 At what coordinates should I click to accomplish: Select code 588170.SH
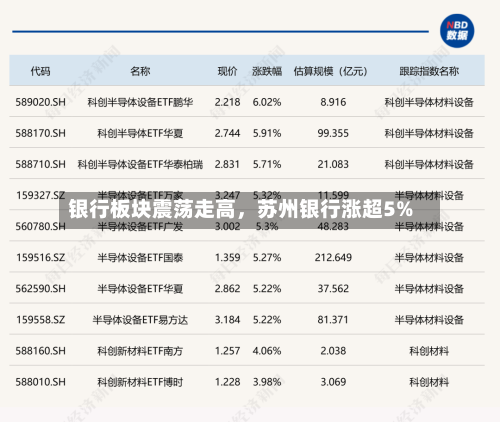click(x=40, y=133)
